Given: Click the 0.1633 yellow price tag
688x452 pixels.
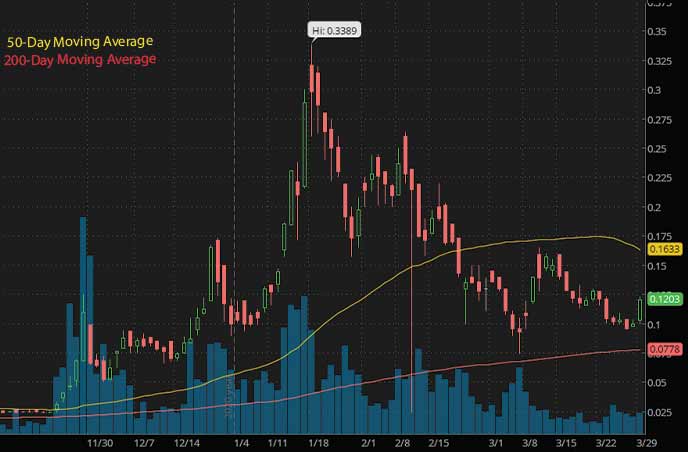Looking at the screenshot, I should (665, 249).
